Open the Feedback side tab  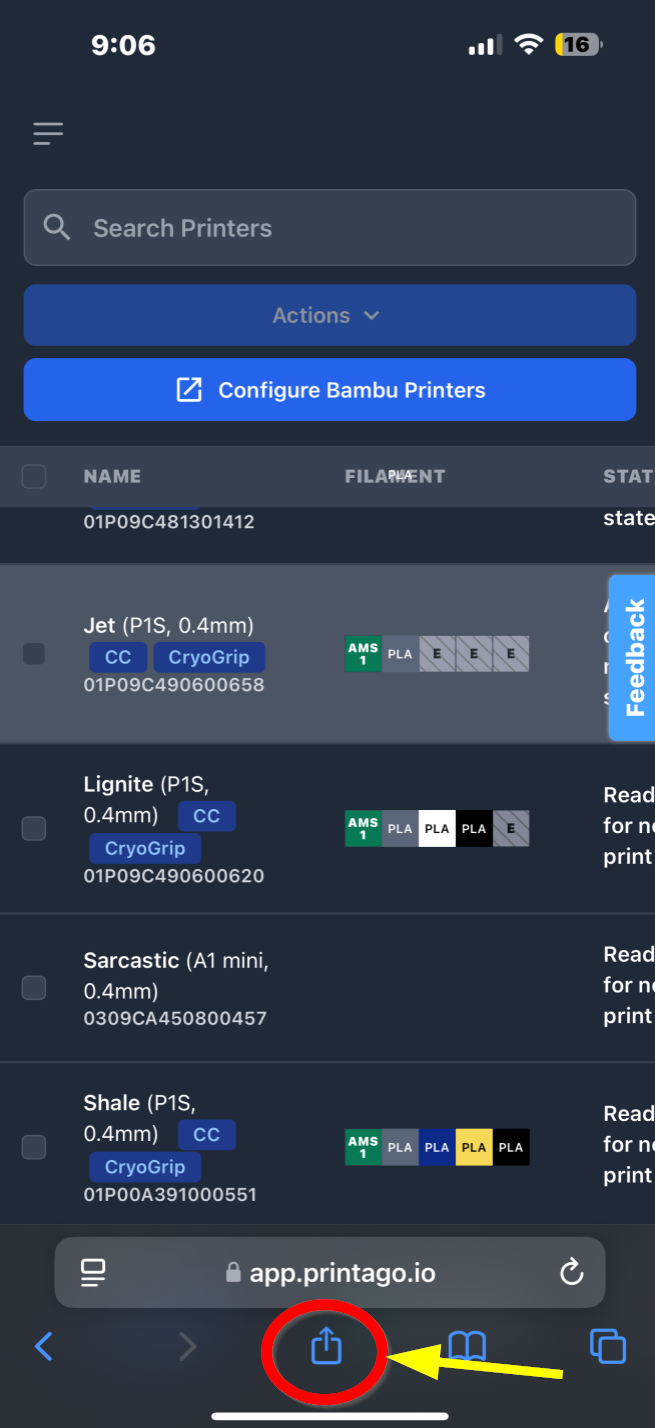[x=634, y=657]
